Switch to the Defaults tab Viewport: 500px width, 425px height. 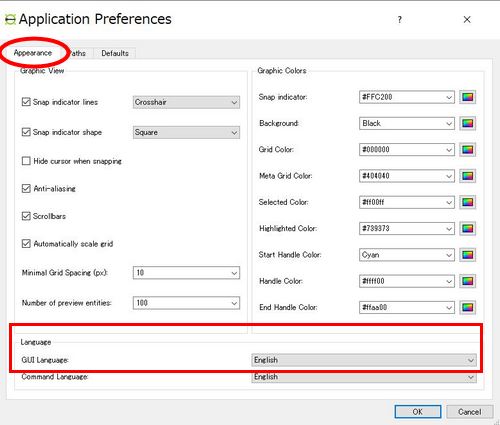[115, 53]
